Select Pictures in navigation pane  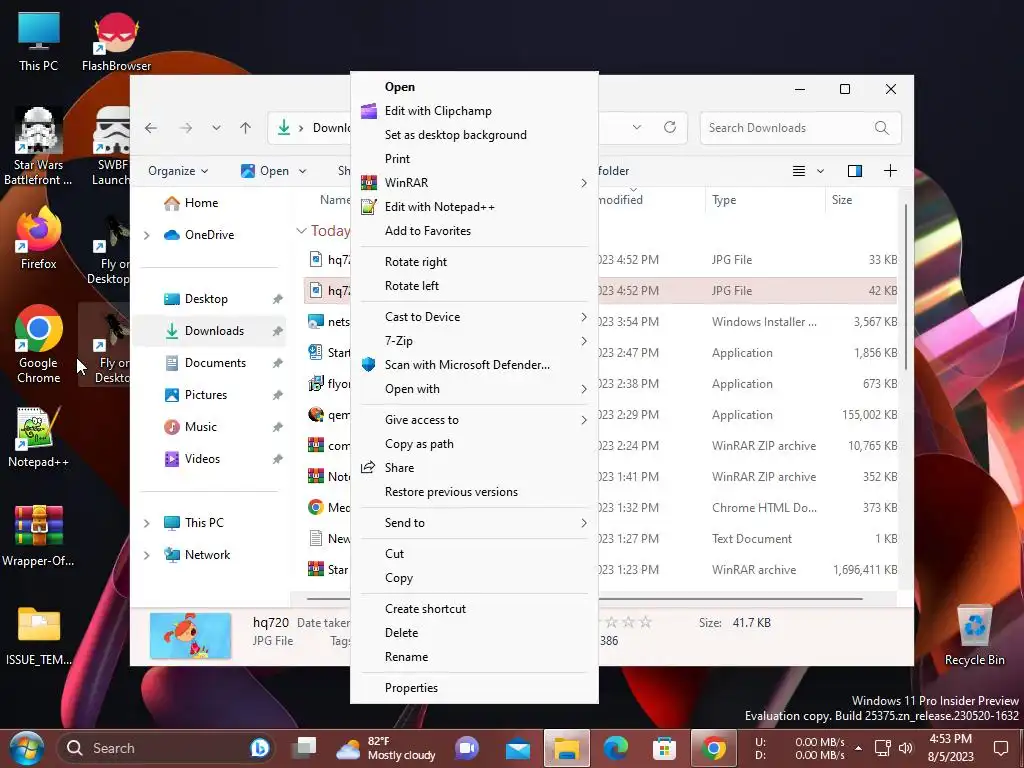click(x=206, y=395)
